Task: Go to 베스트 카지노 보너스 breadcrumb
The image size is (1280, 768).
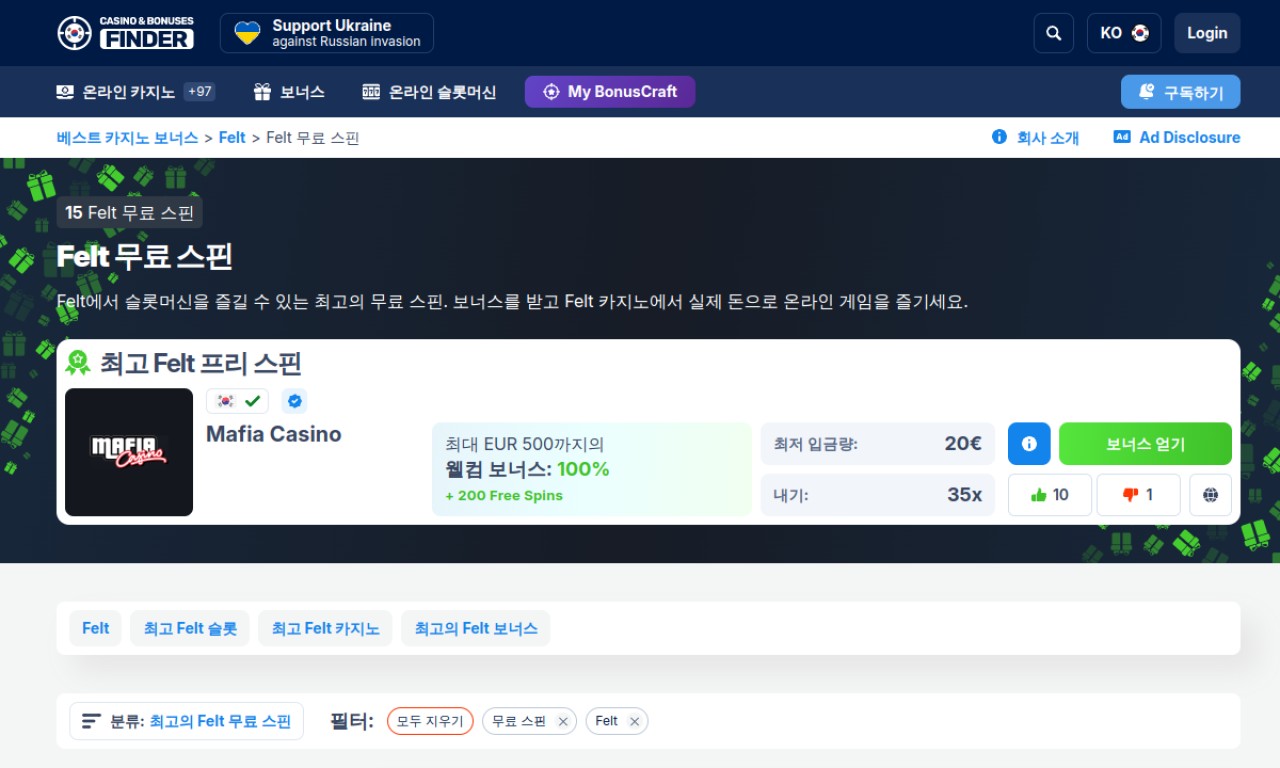Action: (x=128, y=138)
